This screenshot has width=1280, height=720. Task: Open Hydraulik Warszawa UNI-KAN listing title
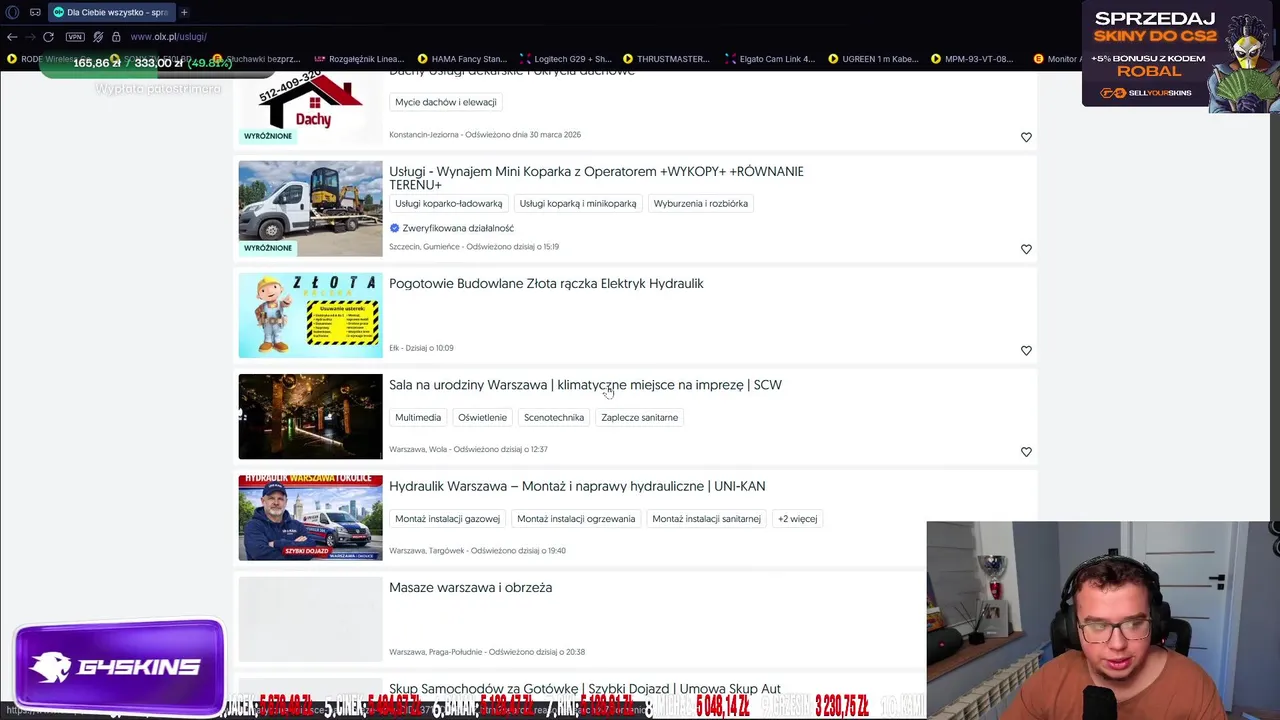577,486
